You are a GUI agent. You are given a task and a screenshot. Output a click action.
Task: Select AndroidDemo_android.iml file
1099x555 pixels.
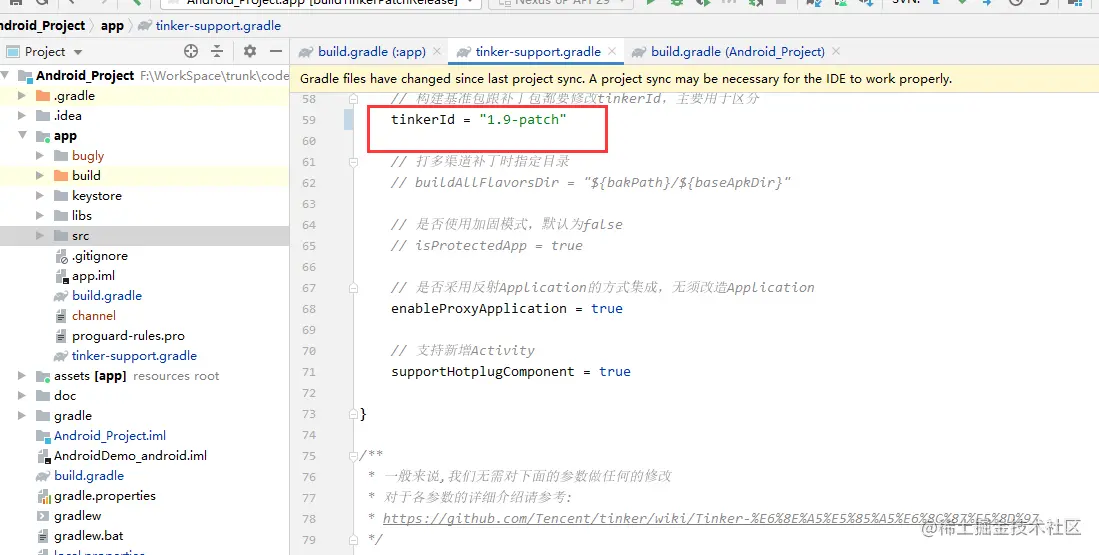pyautogui.click(x=130, y=455)
